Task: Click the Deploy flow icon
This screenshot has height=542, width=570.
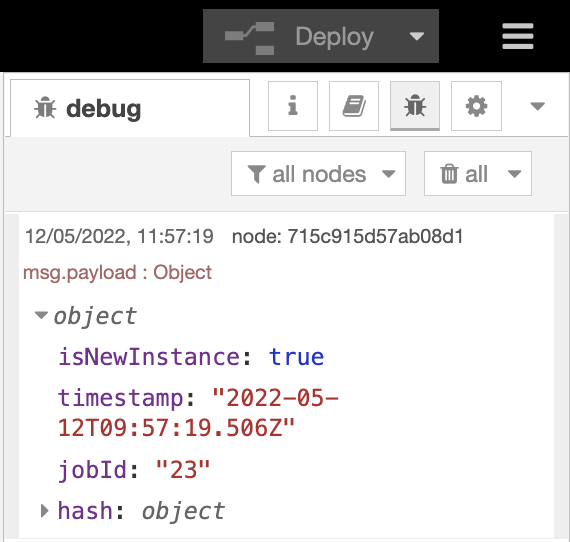Action: click(249, 38)
